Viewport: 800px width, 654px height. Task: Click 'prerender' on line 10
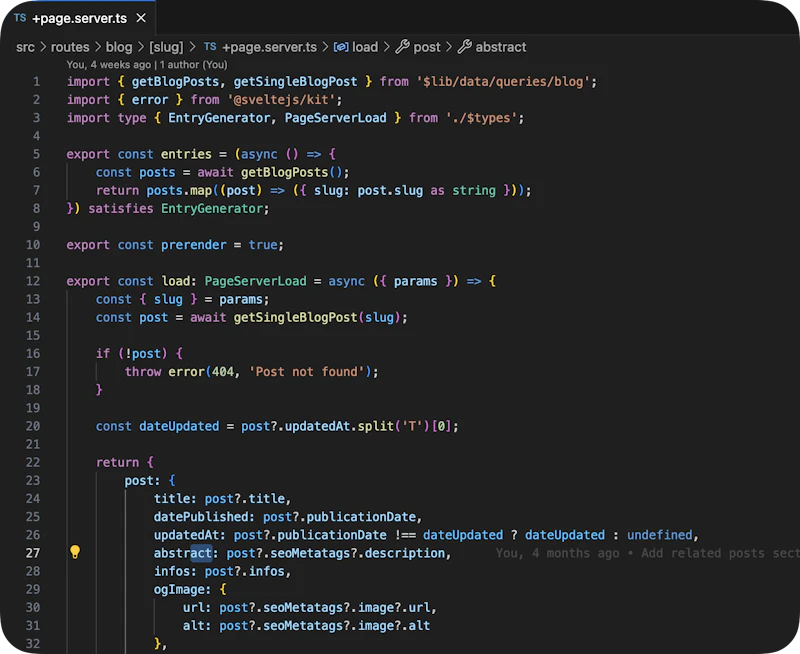pos(193,245)
